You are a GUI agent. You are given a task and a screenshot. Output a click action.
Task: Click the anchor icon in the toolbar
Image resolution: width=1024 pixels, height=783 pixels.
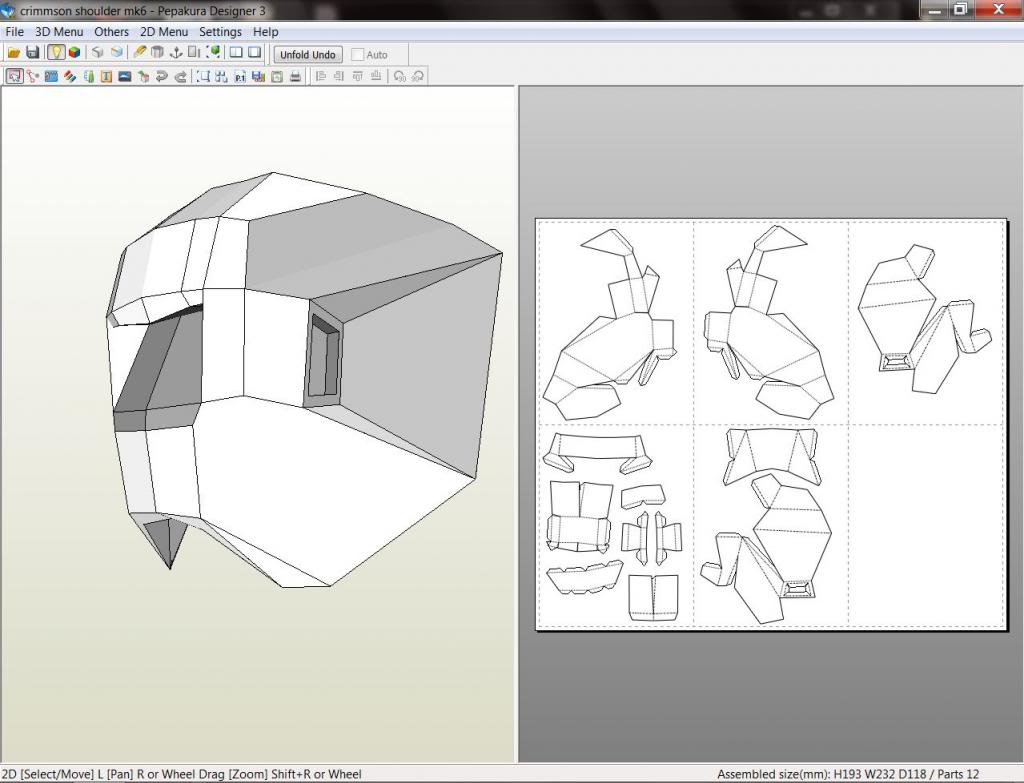point(176,53)
